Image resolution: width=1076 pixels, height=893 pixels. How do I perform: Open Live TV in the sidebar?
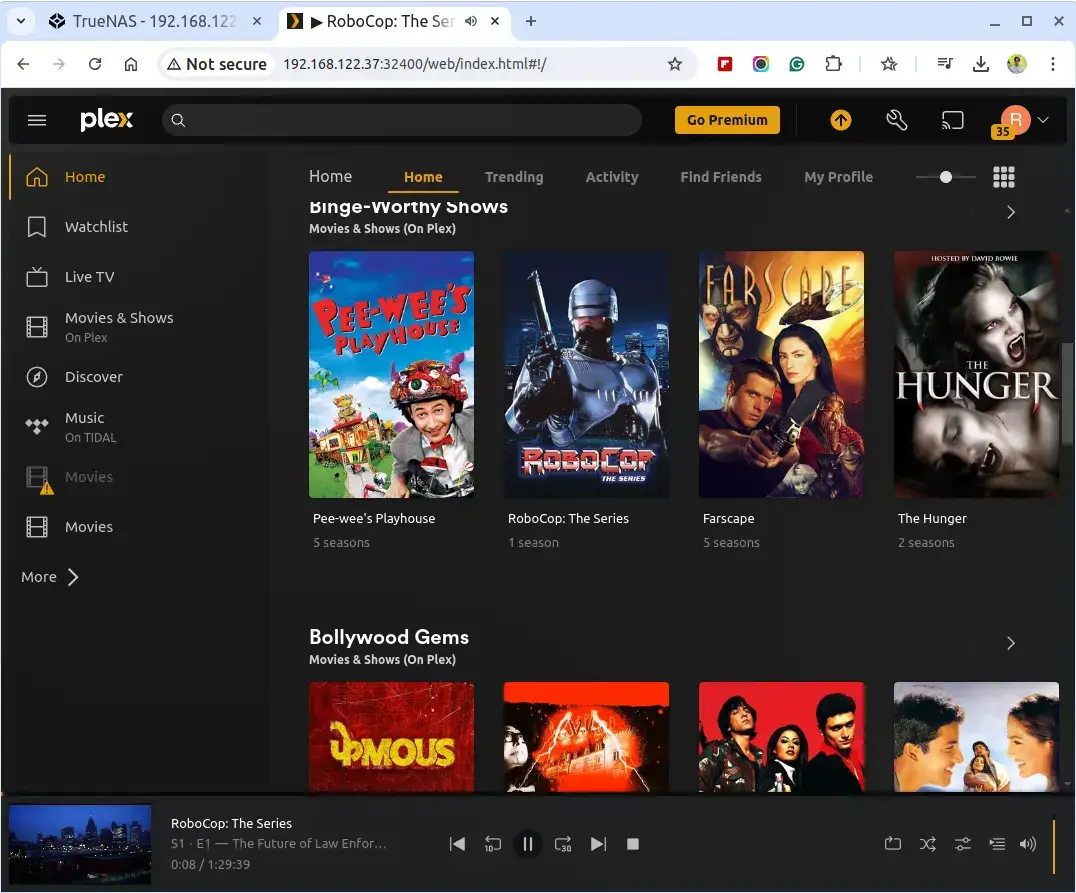[89, 277]
